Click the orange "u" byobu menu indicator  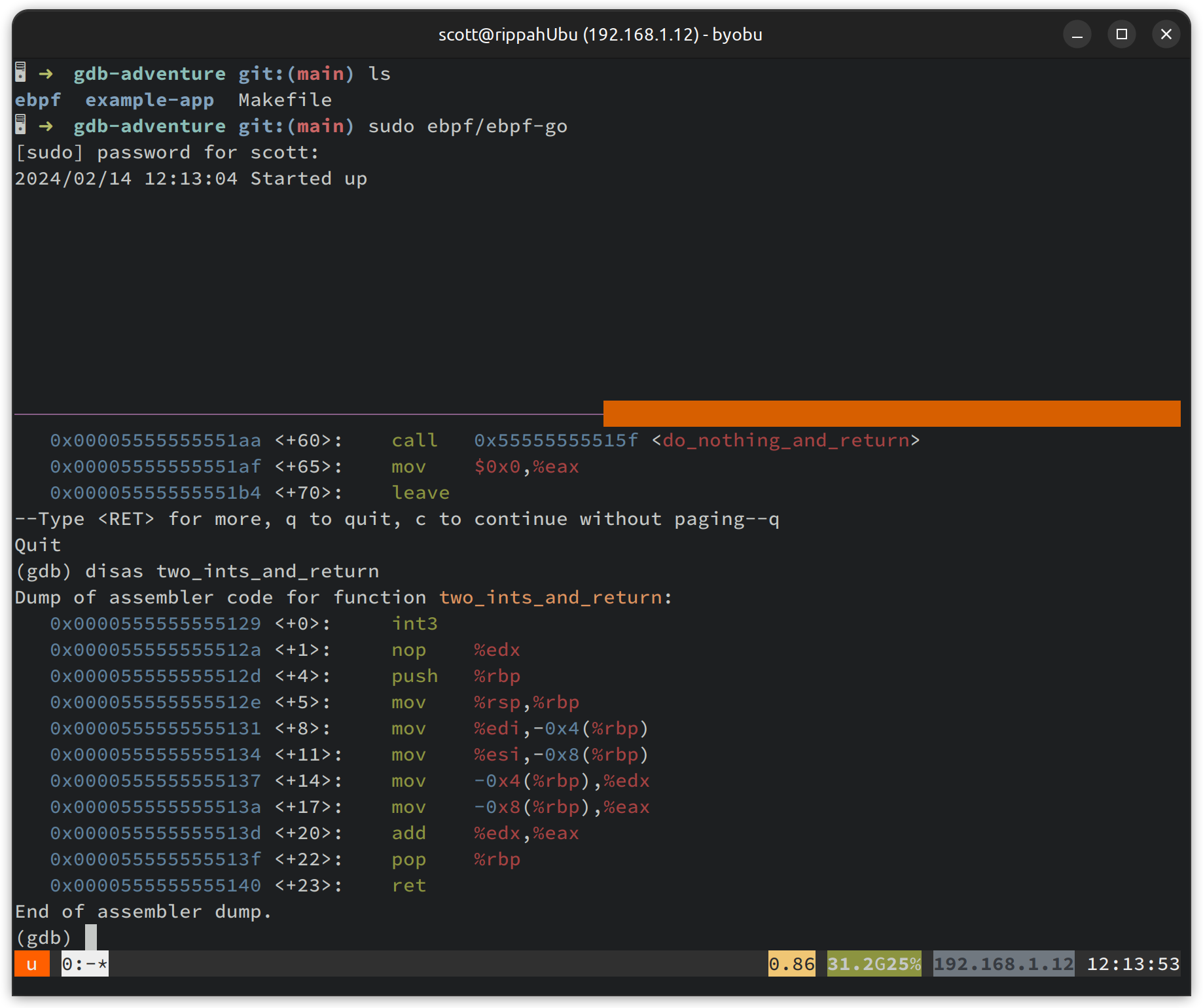pos(31,963)
